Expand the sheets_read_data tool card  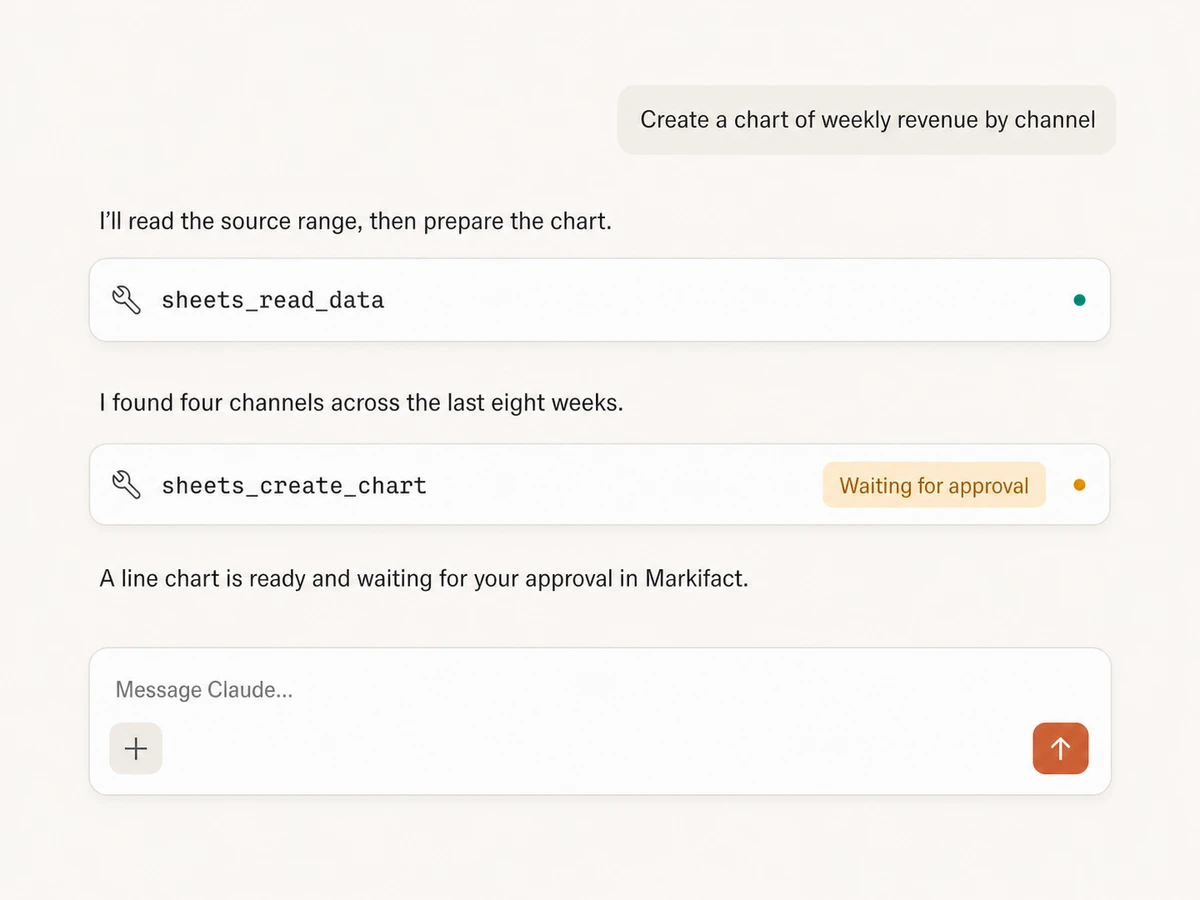coord(600,300)
